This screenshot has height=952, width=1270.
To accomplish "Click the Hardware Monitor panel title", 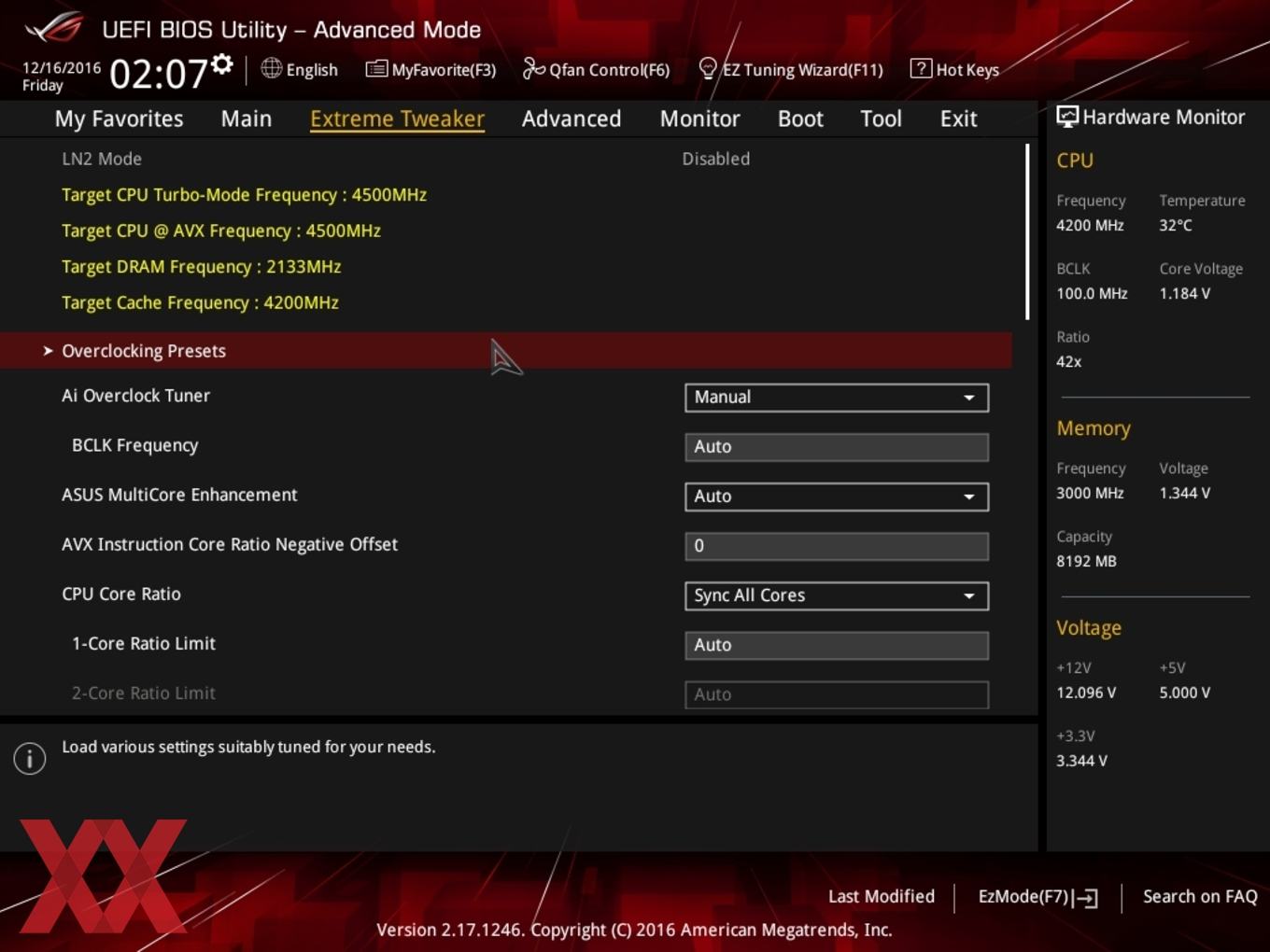I will tap(1164, 117).
